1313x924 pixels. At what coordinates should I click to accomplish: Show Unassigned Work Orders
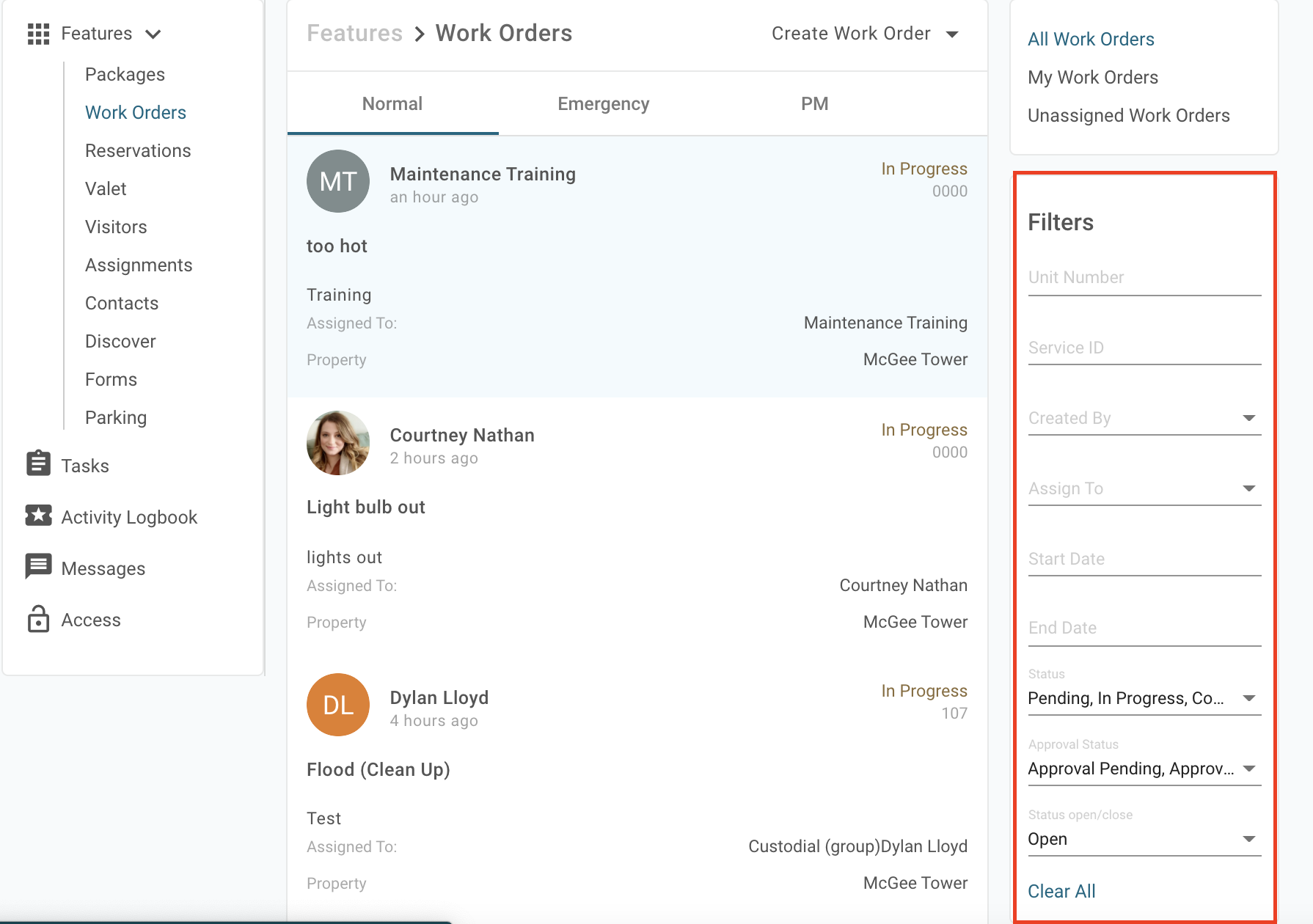1128,116
